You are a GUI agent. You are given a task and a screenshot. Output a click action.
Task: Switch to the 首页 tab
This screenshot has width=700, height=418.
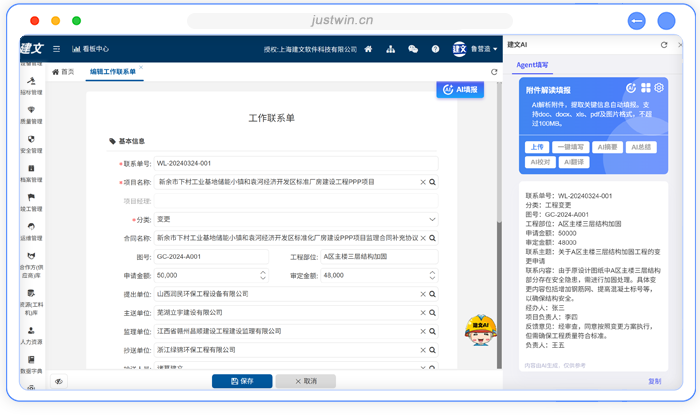pyautogui.click(x=63, y=72)
